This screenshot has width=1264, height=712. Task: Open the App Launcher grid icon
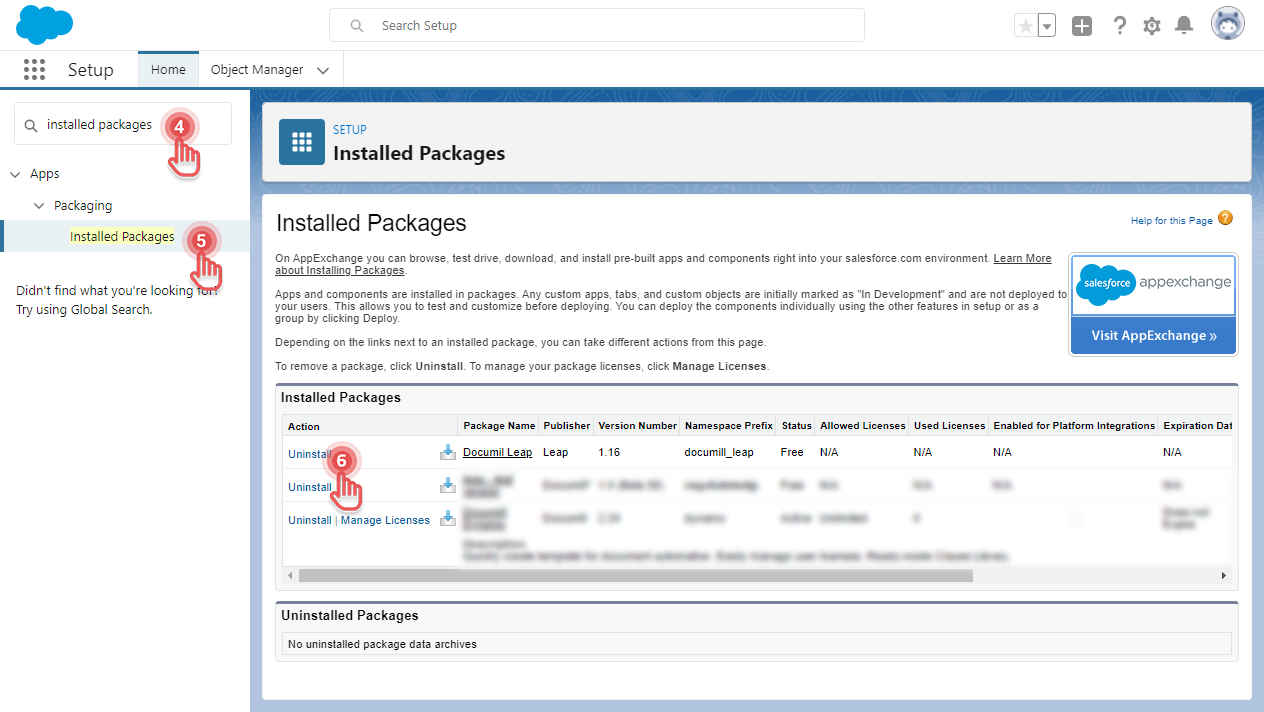[x=34, y=69]
